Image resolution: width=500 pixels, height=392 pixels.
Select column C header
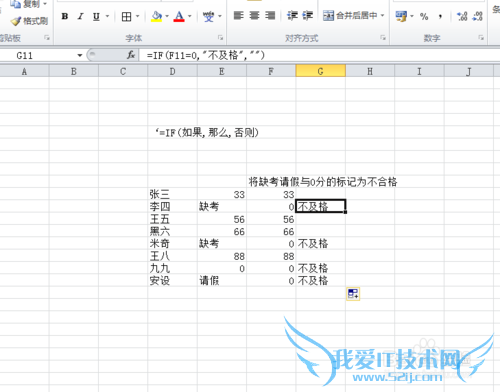click(x=123, y=71)
